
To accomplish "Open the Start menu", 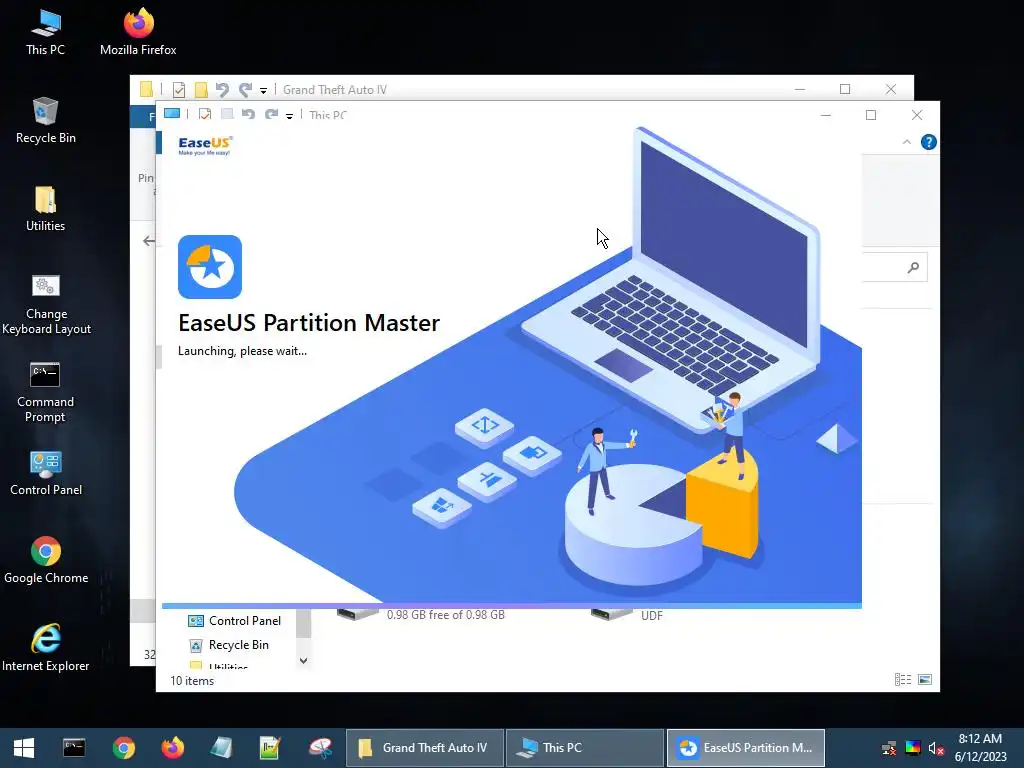I will tap(24, 748).
